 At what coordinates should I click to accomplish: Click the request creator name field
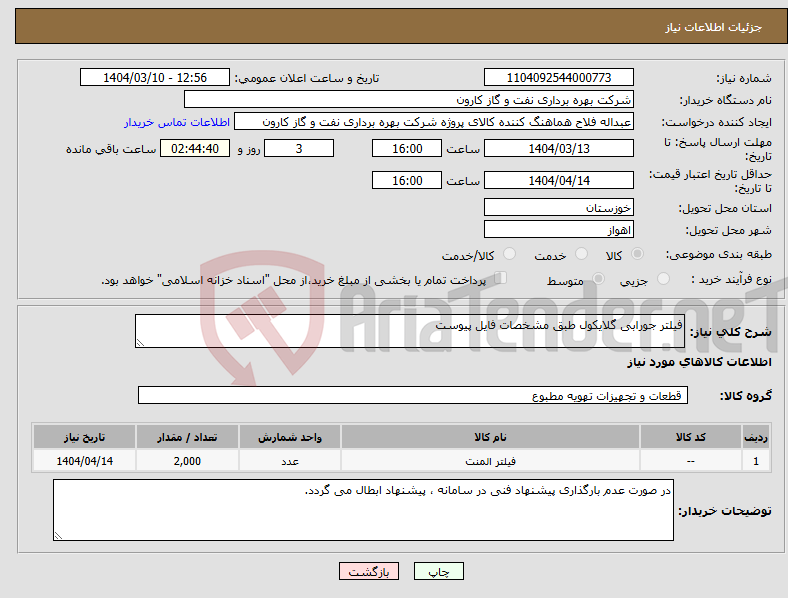click(434, 122)
